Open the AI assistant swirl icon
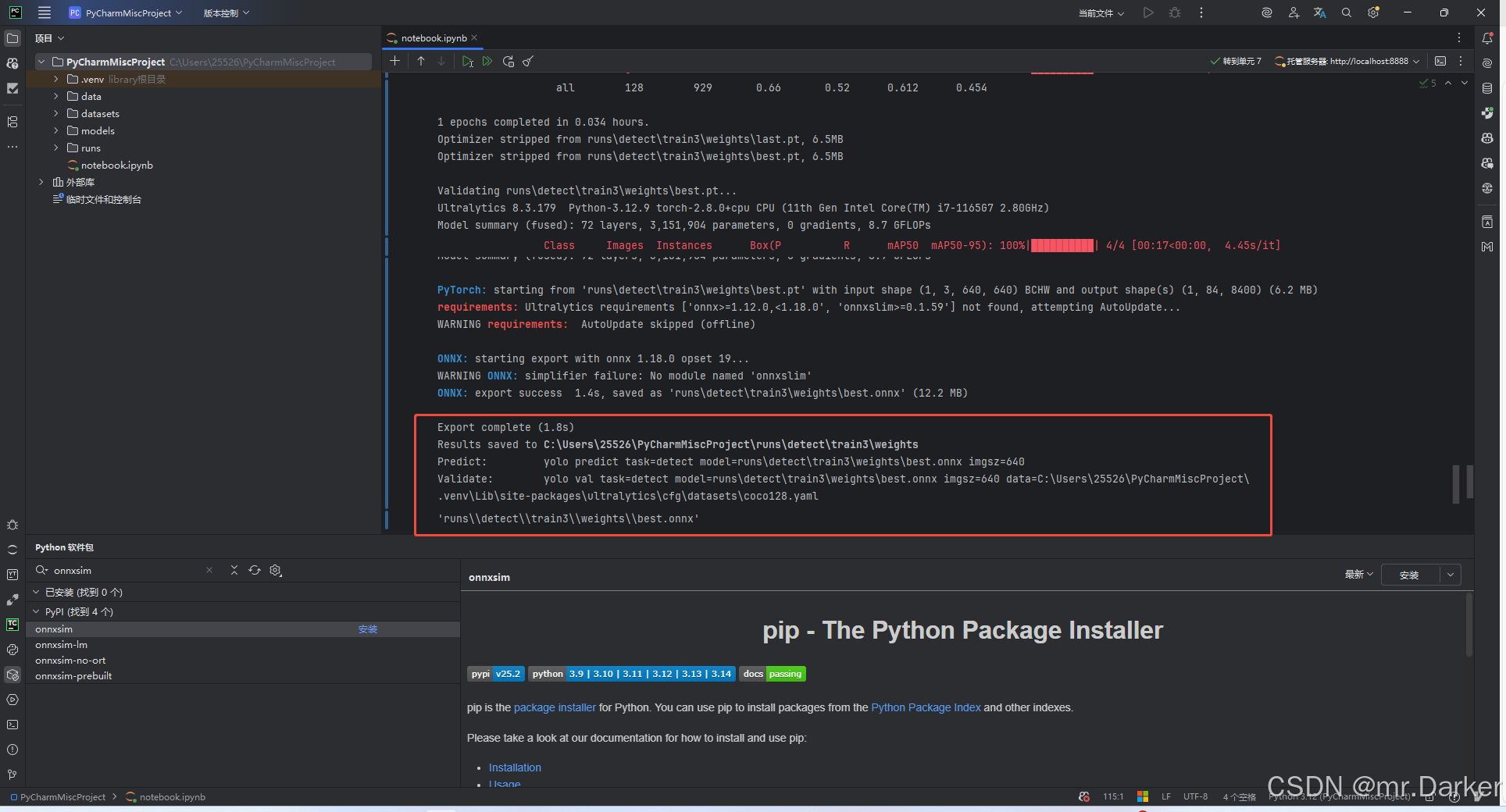This screenshot has width=1506, height=812. click(1267, 12)
